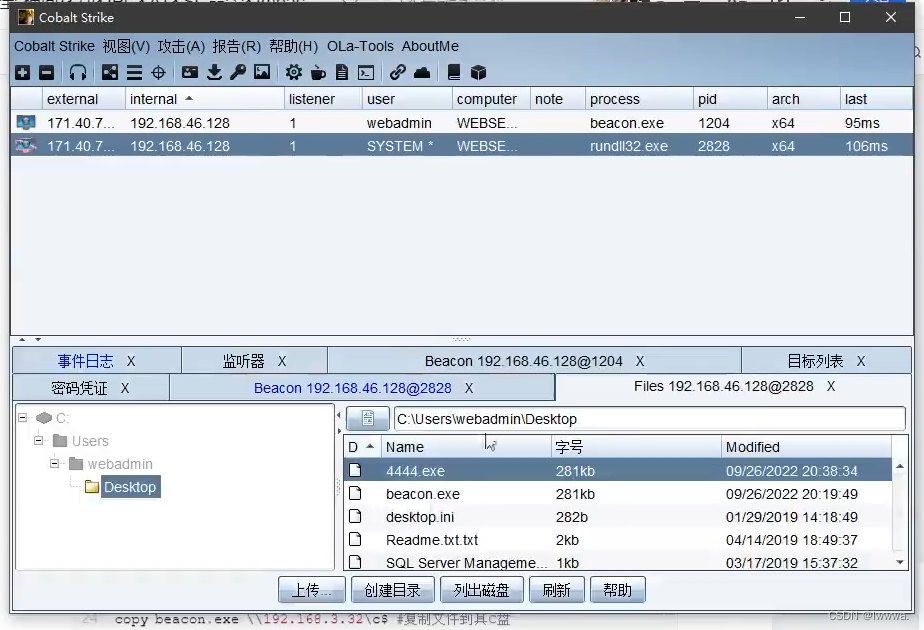Screen dimensions: 924x630
Task: Click the parent folder button beside path
Action: 368,419
